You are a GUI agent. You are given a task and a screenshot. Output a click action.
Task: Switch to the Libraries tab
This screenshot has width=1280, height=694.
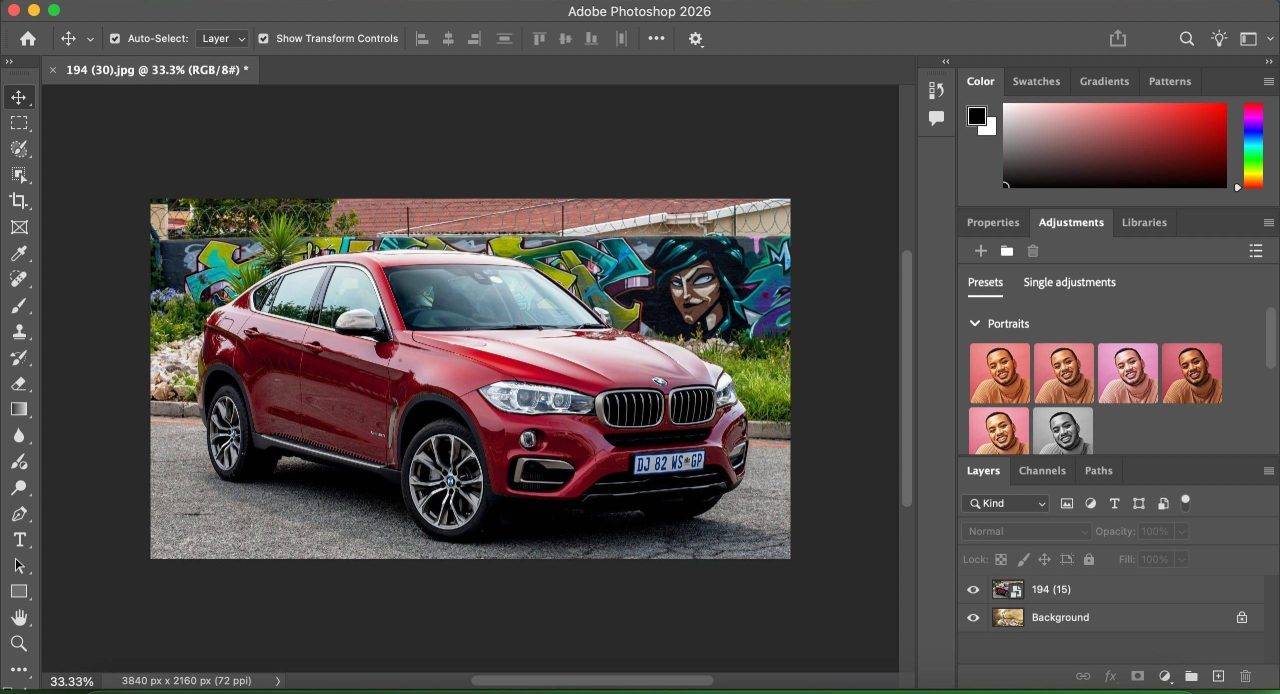click(x=1144, y=222)
